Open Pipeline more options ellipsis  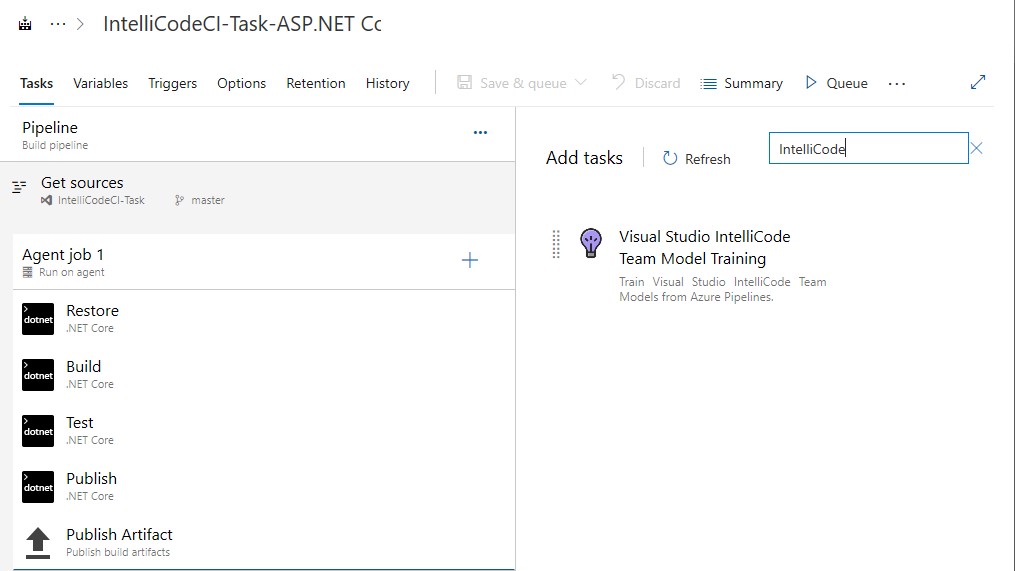[480, 132]
